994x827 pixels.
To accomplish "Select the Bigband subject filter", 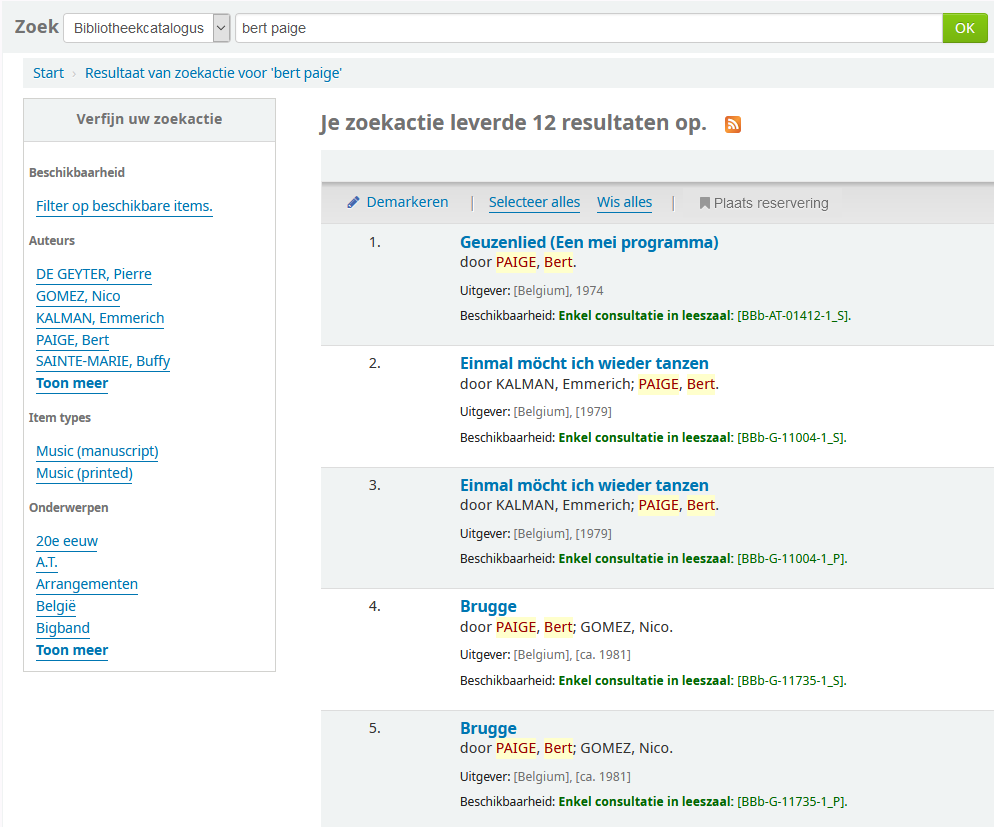I will 63,629.
